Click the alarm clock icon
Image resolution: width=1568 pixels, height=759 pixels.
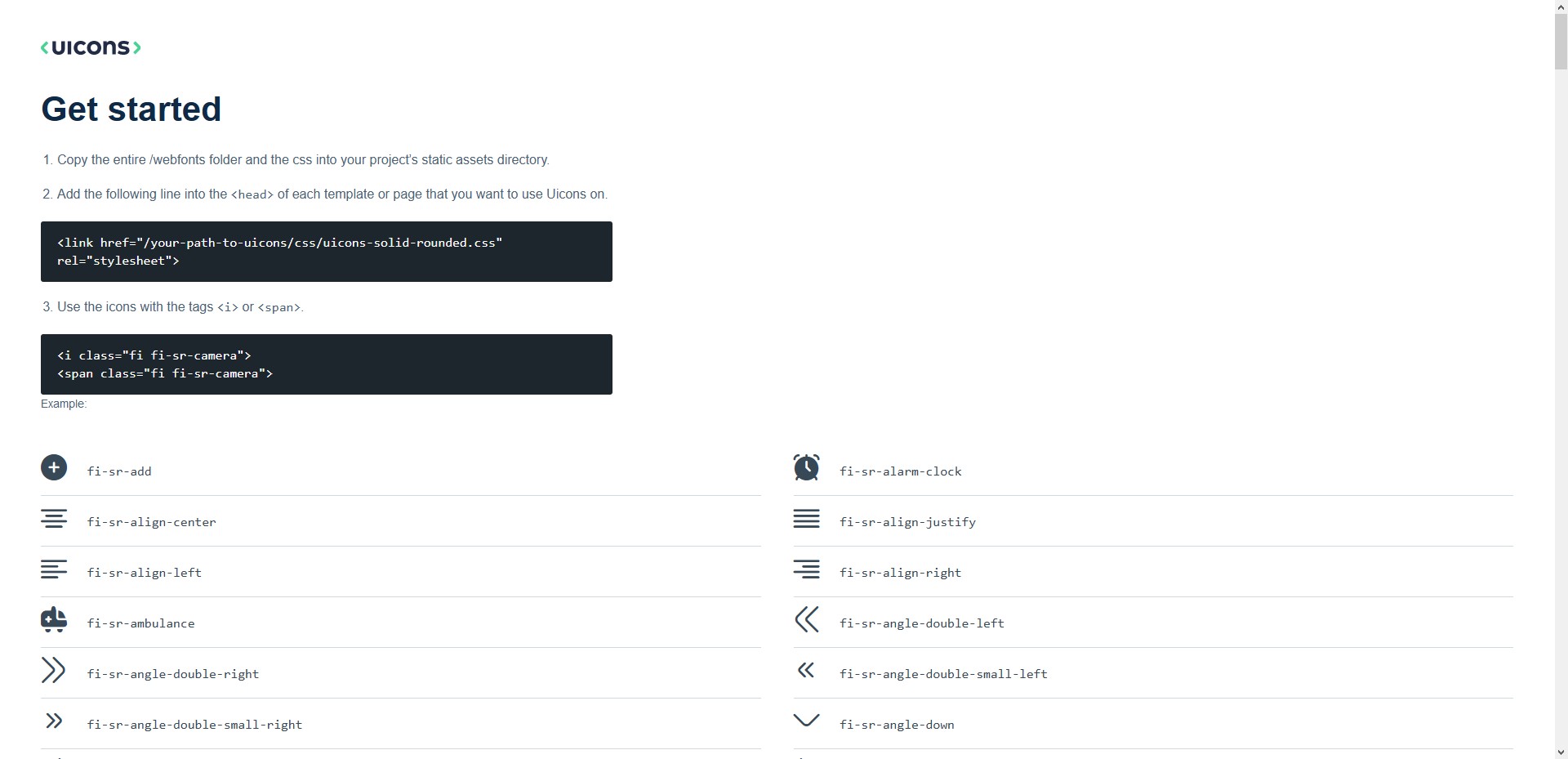click(806, 467)
